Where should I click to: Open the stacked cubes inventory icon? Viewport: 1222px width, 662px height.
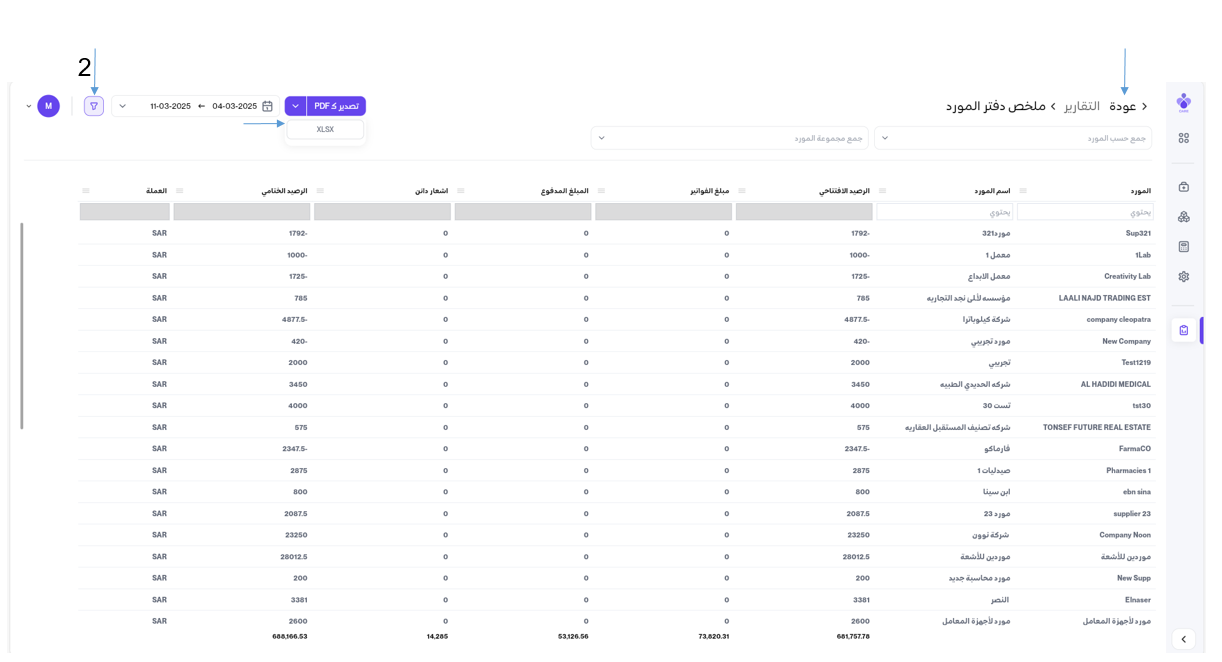pyautogui.click(x=1183, y=217)
